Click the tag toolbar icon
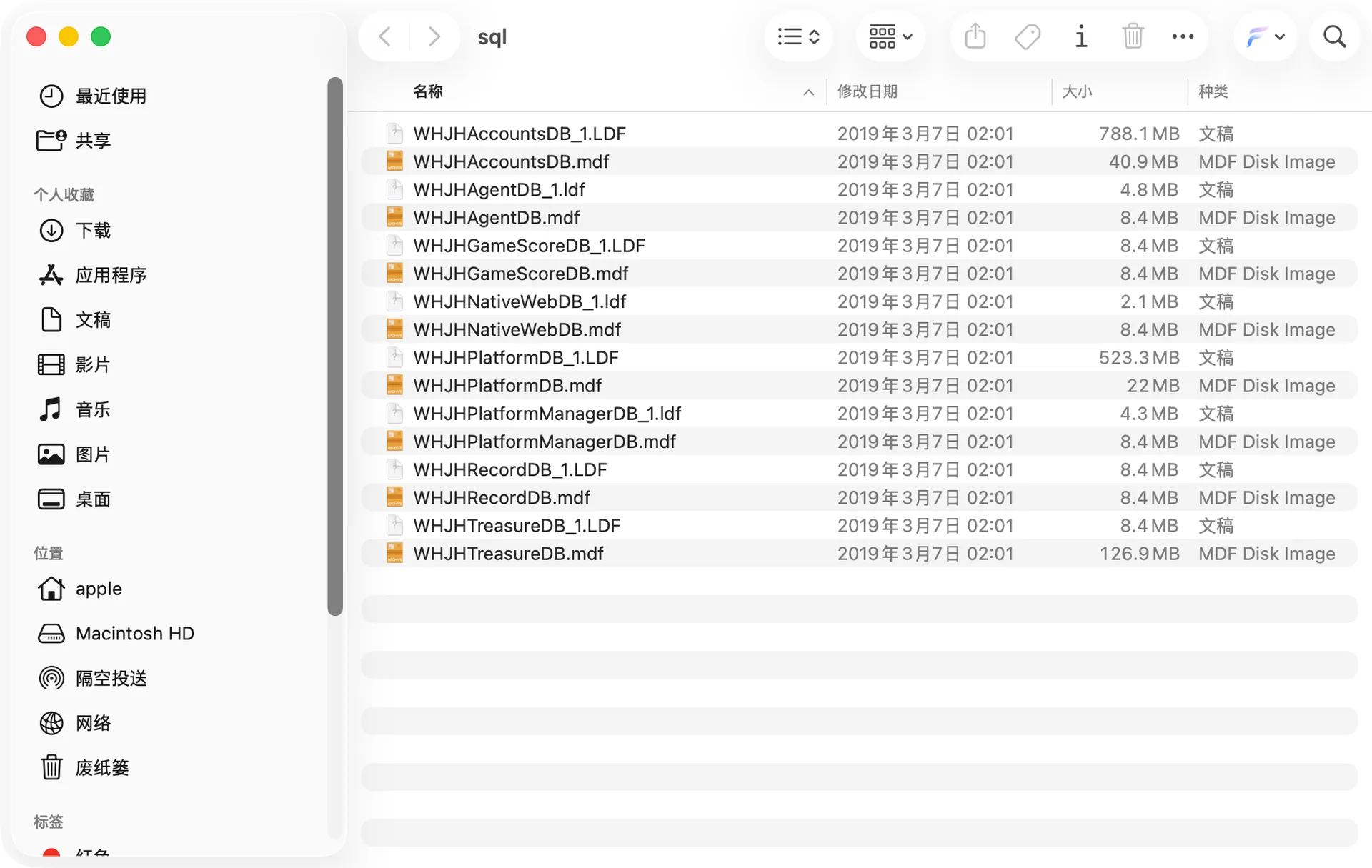This screenshot has width=1372, height=868. pyautogui.click(x=1028, y=36)
